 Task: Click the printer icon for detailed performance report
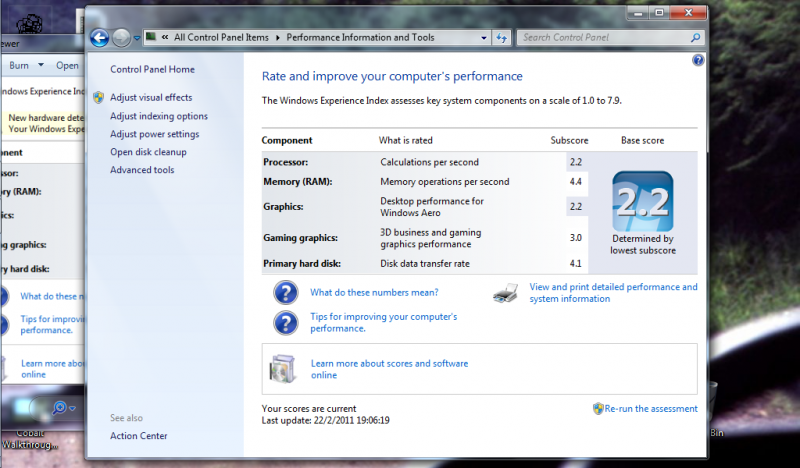coord(507,293)
